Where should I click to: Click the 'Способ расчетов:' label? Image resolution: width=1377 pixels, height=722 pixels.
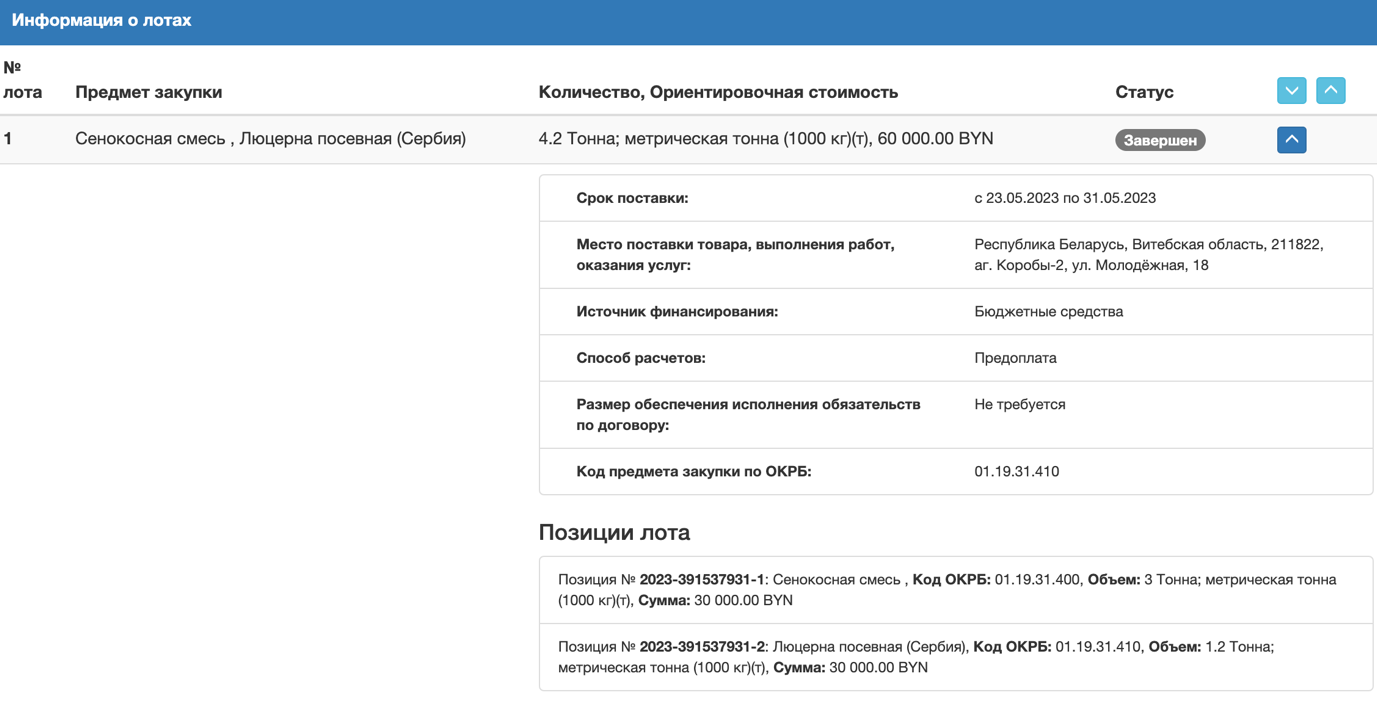641,358
